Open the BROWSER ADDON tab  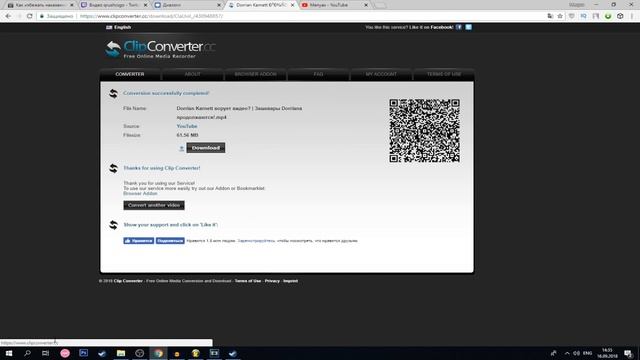click(x=256, y=74)
